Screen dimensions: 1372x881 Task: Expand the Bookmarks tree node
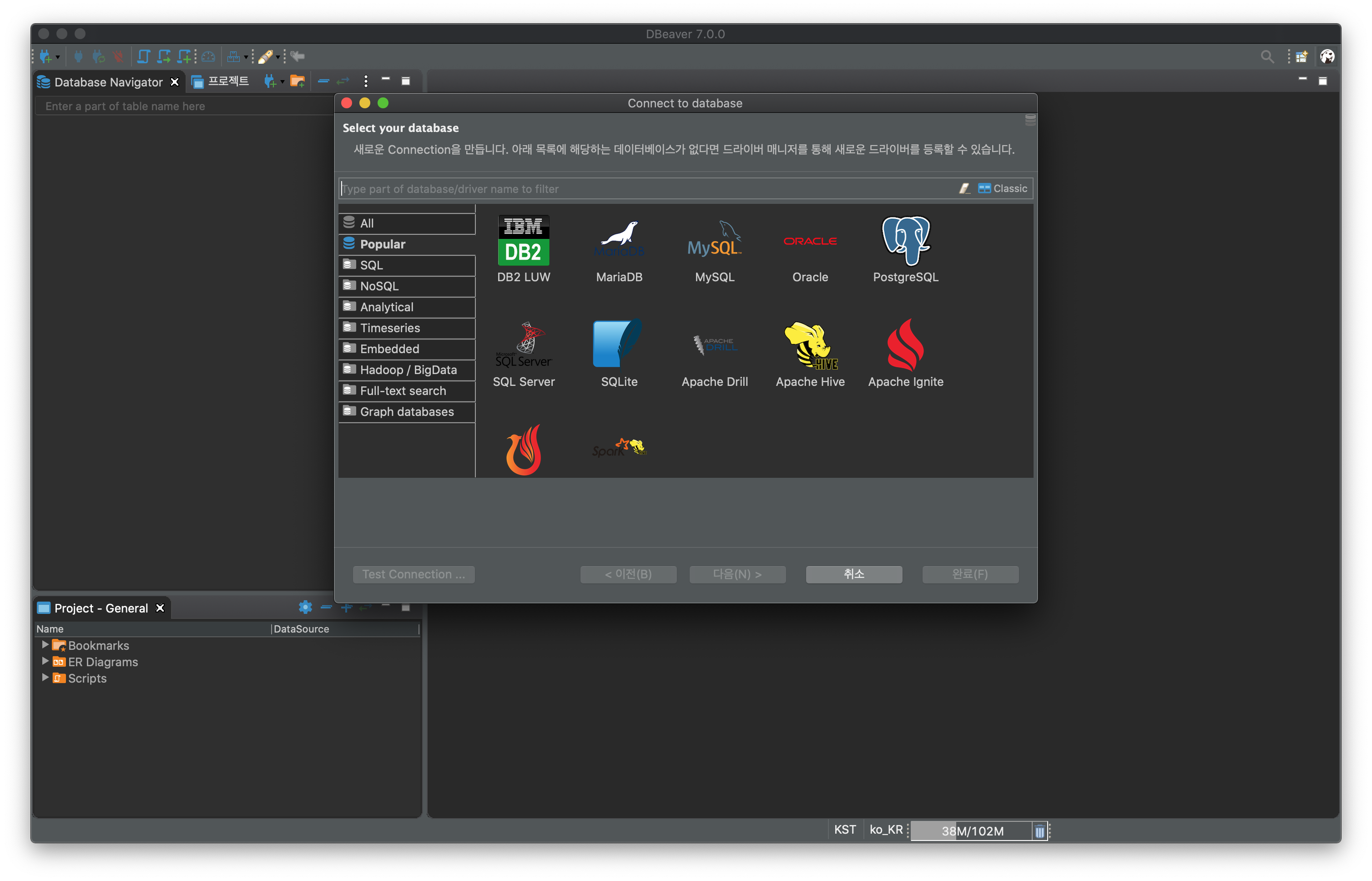coord(45,645)
